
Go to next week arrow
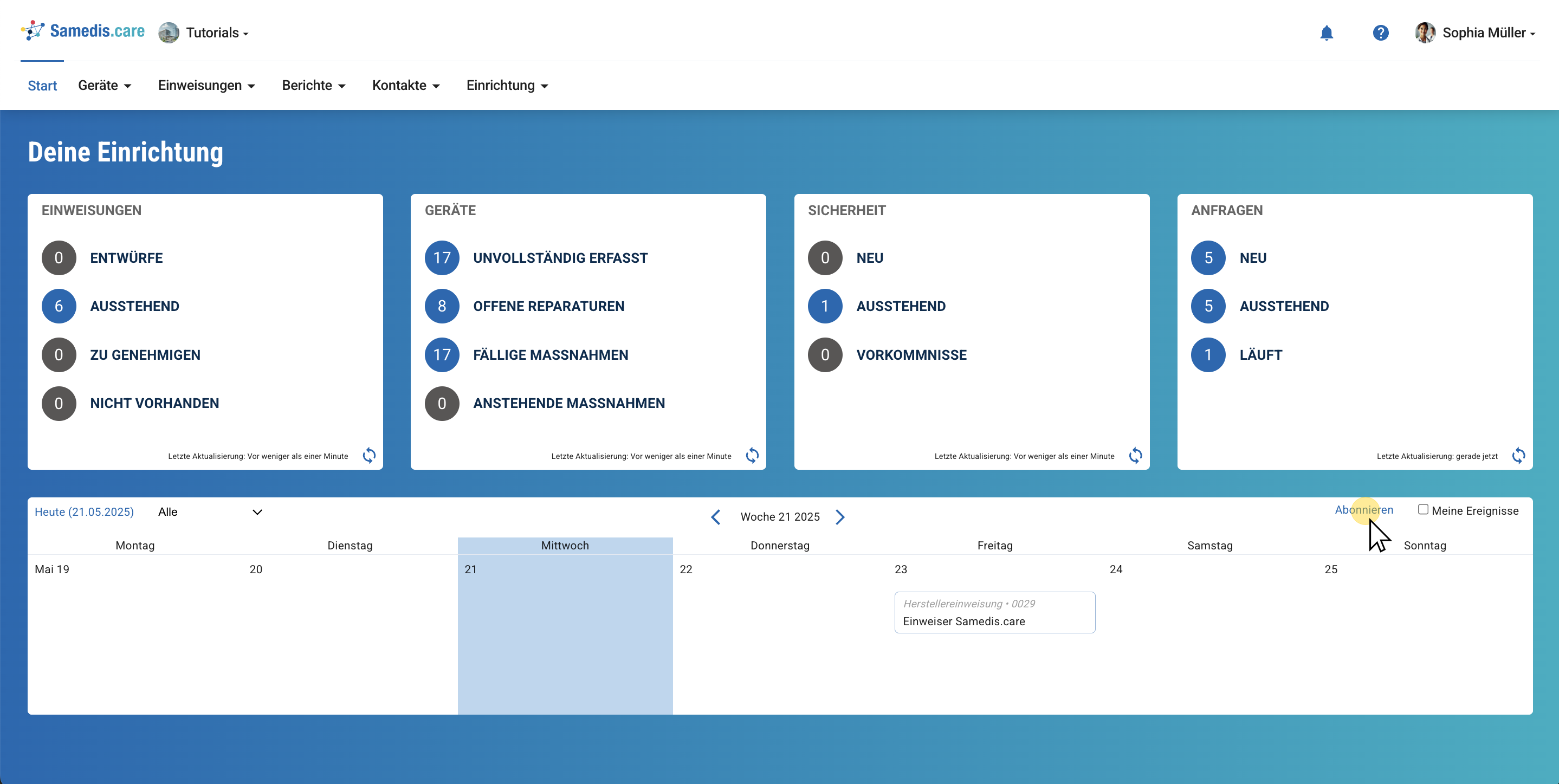point(840,517)
